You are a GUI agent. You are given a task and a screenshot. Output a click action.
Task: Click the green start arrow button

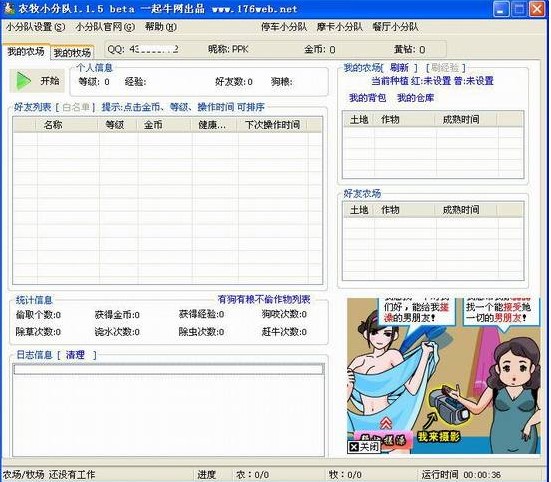37,81
